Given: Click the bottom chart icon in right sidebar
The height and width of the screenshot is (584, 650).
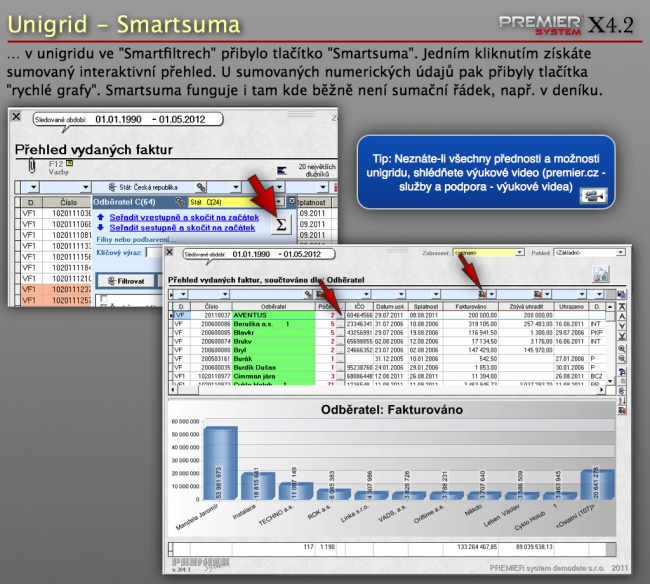Looking at the screenshot, I should 622,410.
